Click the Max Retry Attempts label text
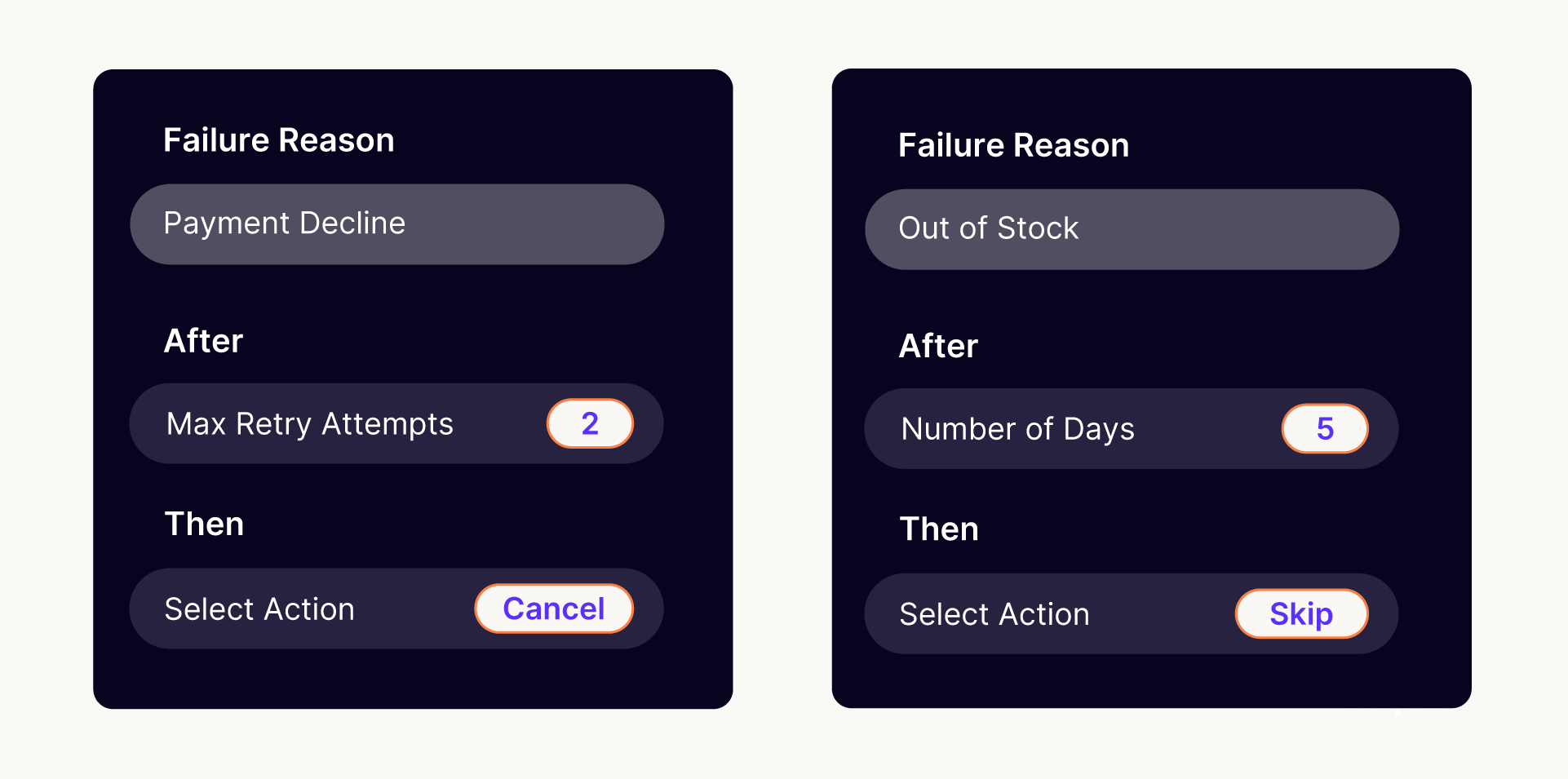 pyautogui.click(x=310, y=424)
